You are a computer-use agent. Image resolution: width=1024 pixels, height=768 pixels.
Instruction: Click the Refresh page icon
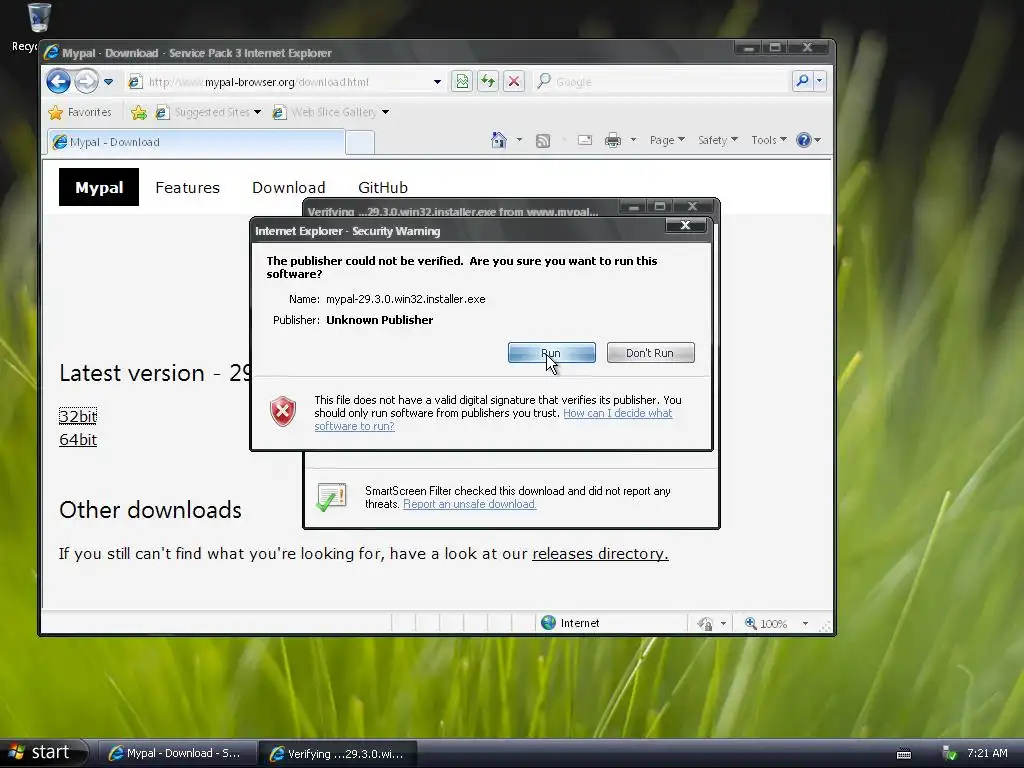coord(488,82)
